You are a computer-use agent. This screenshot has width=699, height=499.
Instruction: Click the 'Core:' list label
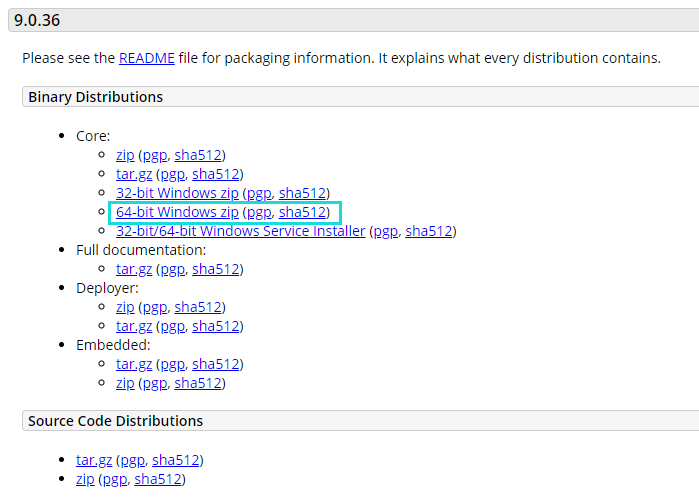(93, 136)
